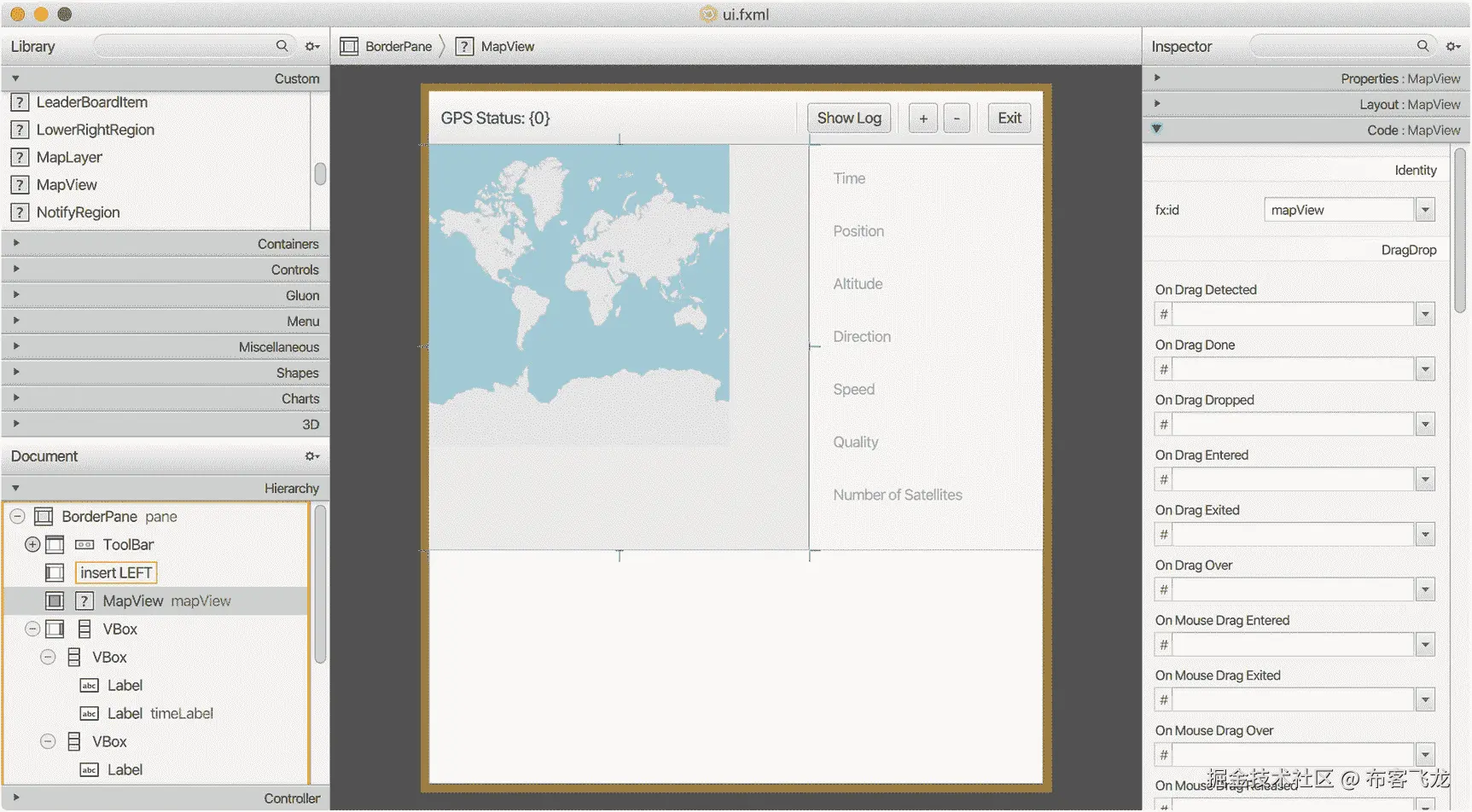
Task: Focus the Inspector search field
Action: [1342, 46]
